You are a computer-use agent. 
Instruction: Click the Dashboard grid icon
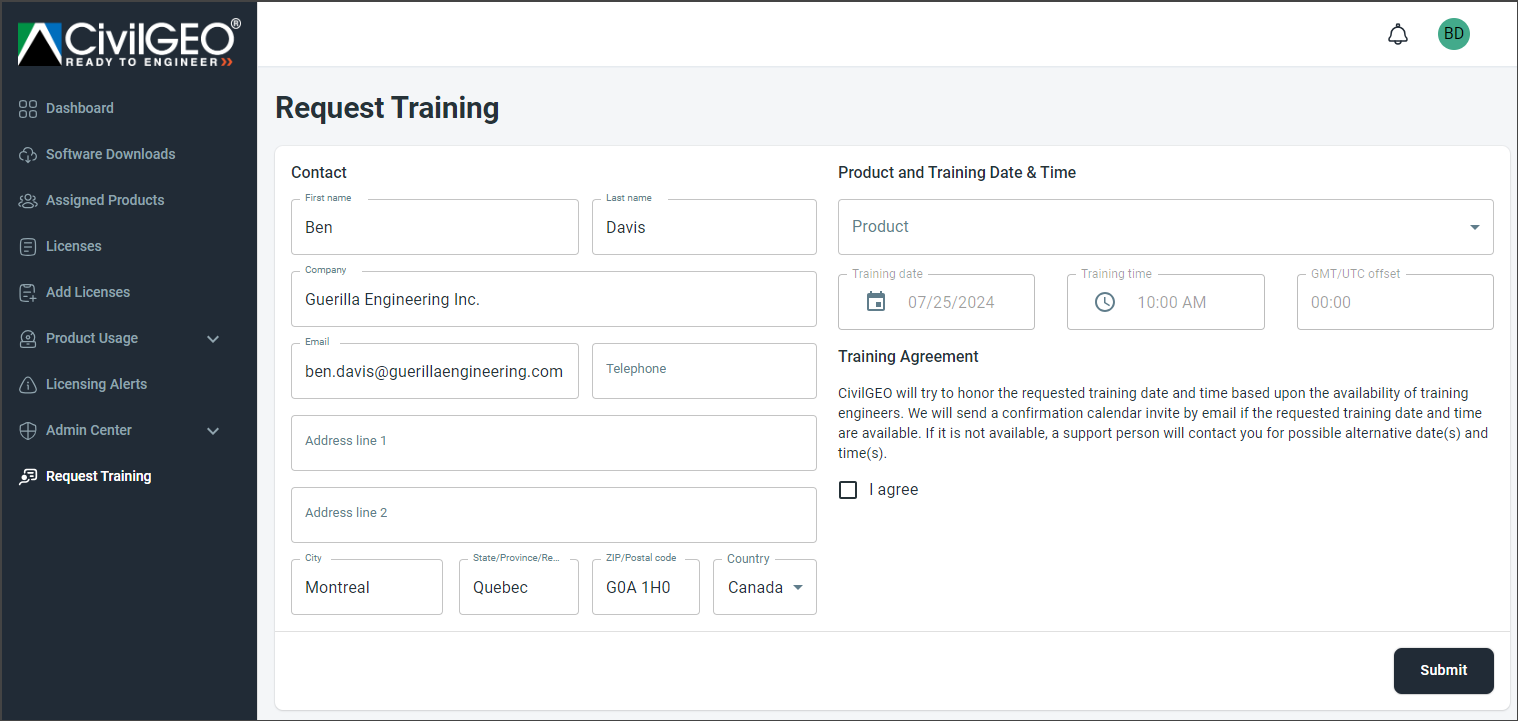pos(28,108)
